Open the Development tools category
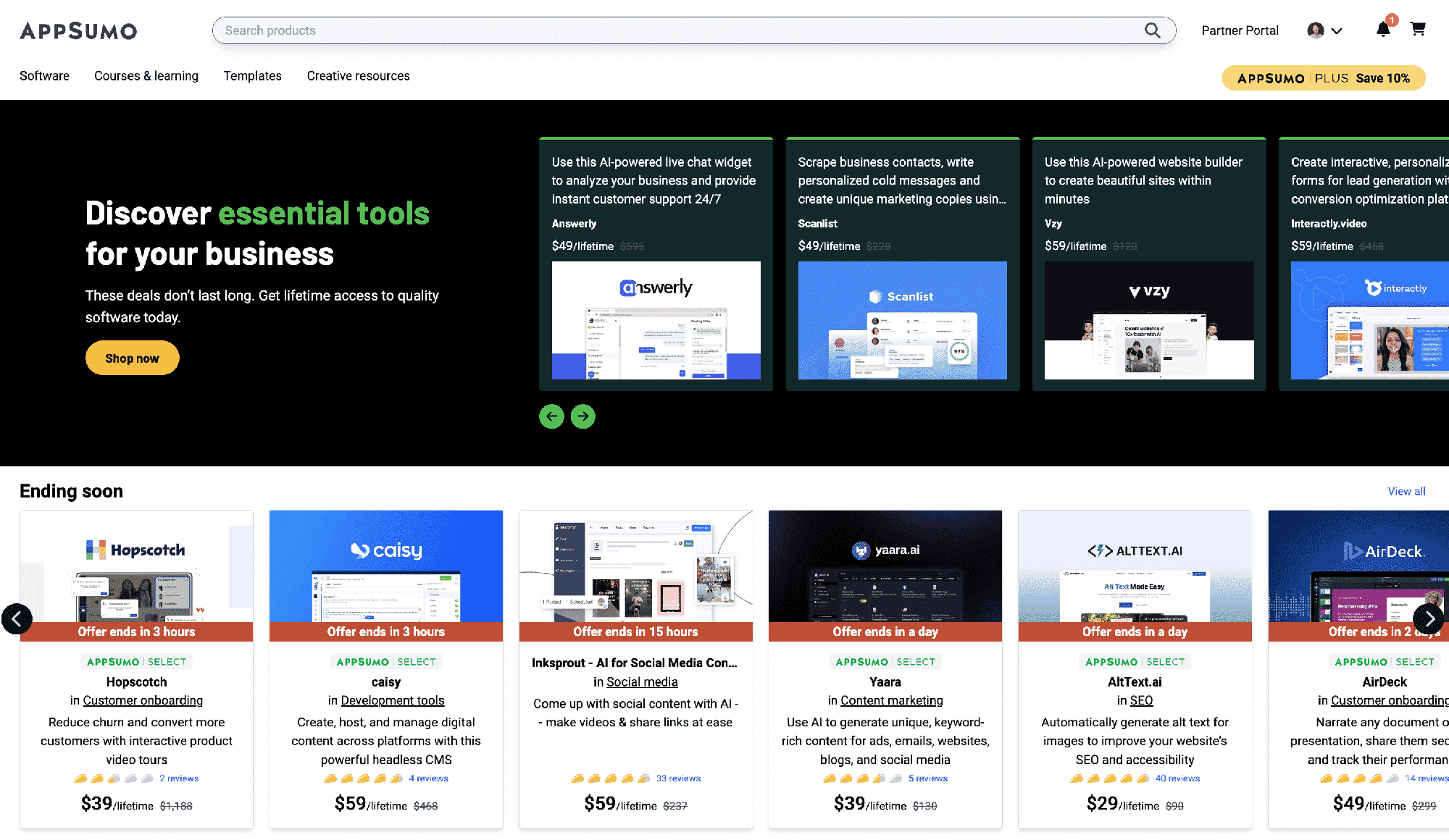This screenshot has height=840, width=1449. [x=393, y=700]
